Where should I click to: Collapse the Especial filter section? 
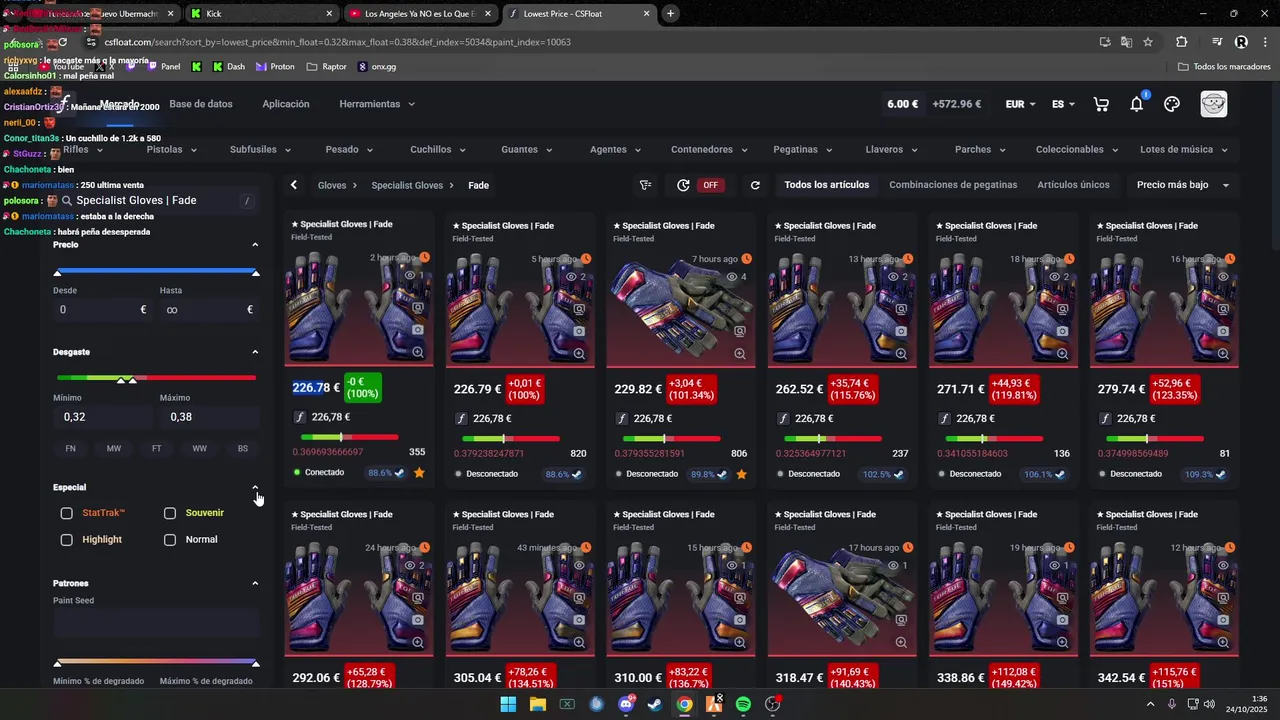point(255,487)
